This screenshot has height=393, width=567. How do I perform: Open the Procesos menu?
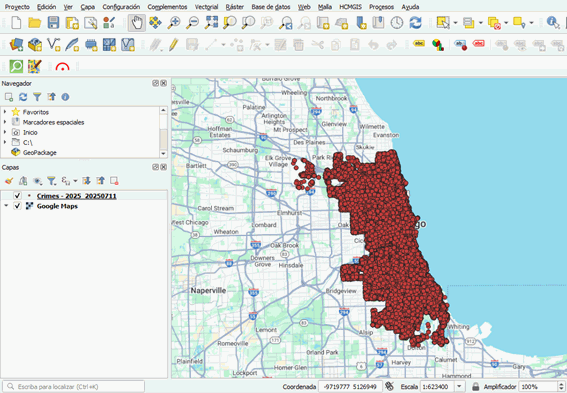point(381,7)
